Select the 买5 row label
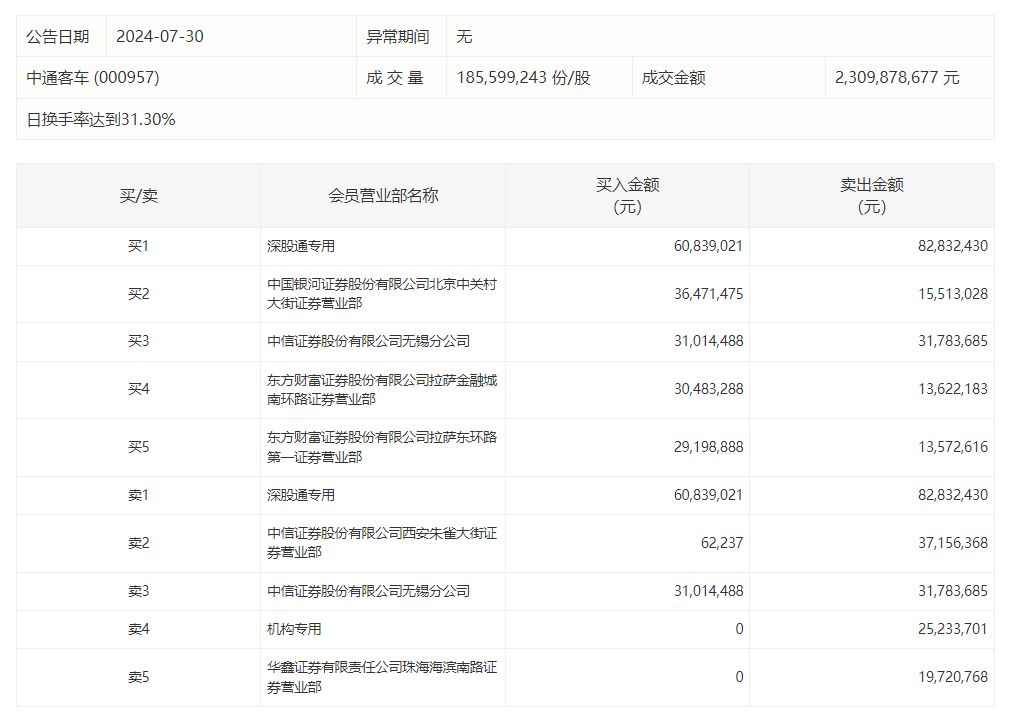This screenshot has height=724, width=1016. coord(139,447)
